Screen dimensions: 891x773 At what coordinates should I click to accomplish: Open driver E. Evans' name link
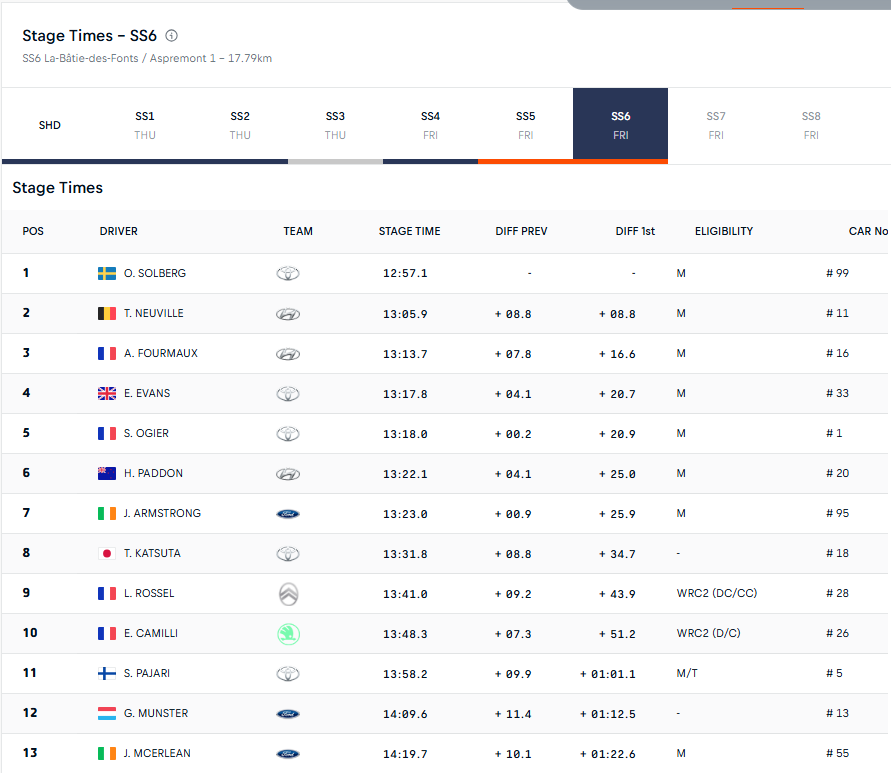147,393
